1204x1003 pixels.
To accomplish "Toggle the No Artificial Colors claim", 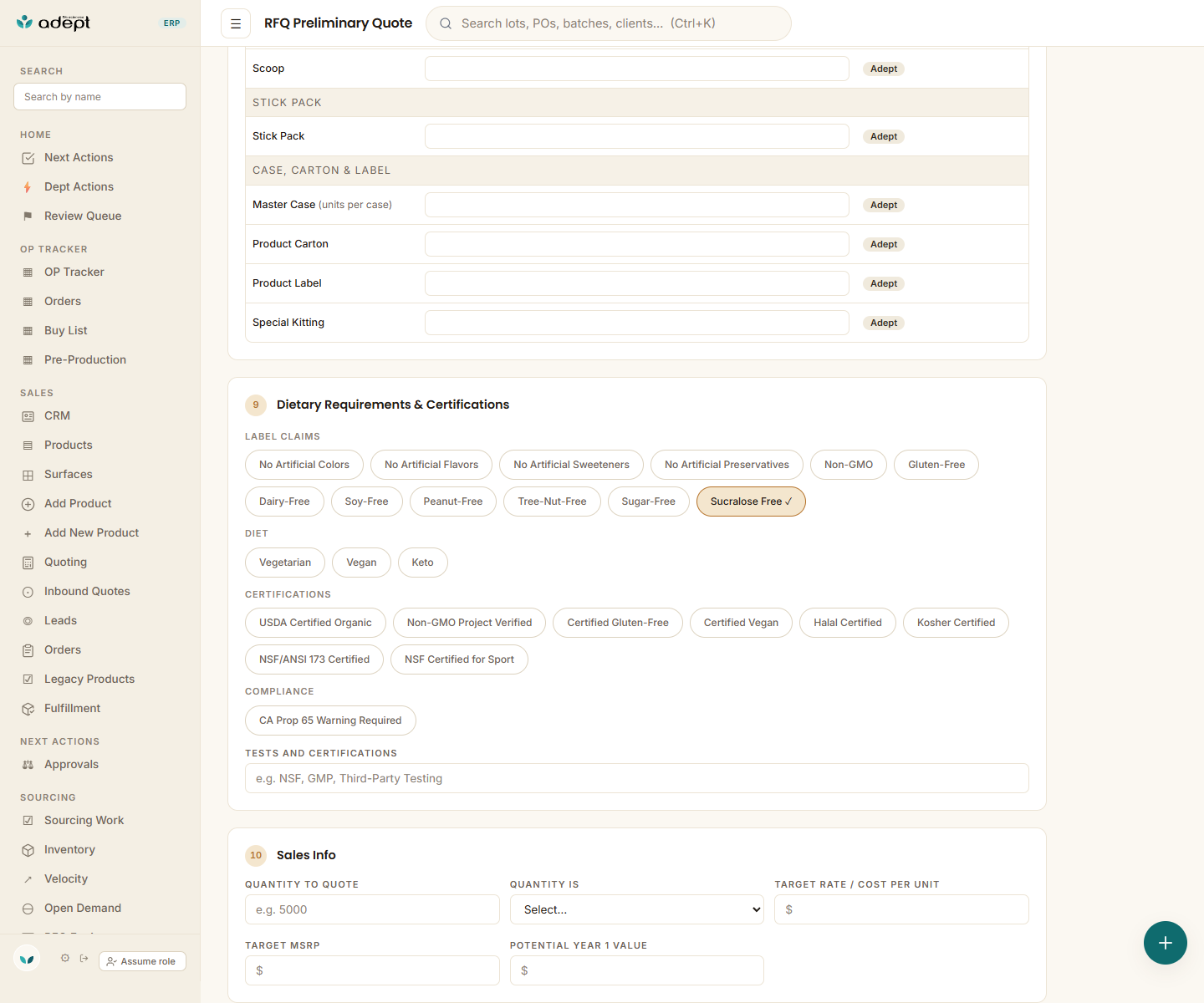I will 304,465.
